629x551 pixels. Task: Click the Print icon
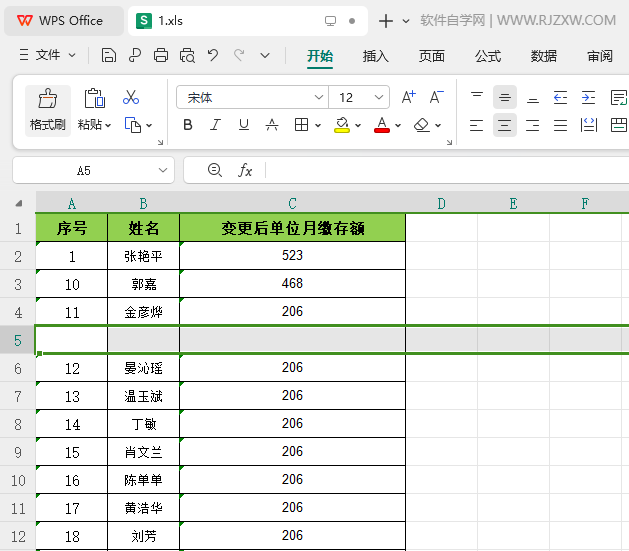161,55
